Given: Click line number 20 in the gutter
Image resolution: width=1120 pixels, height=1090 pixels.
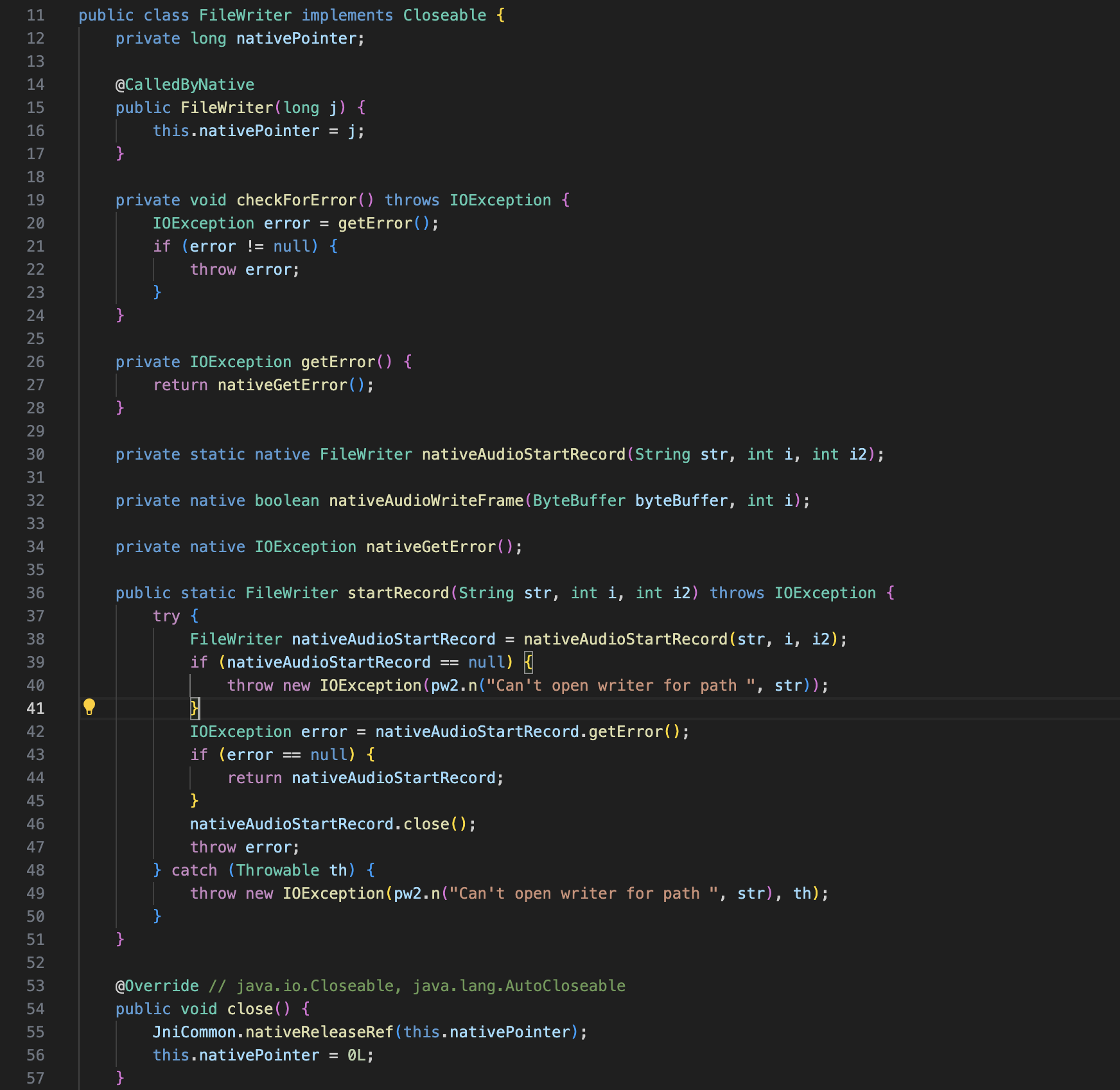Looking at the screenshot, I should pyautogui.click(x=36, y=223).
